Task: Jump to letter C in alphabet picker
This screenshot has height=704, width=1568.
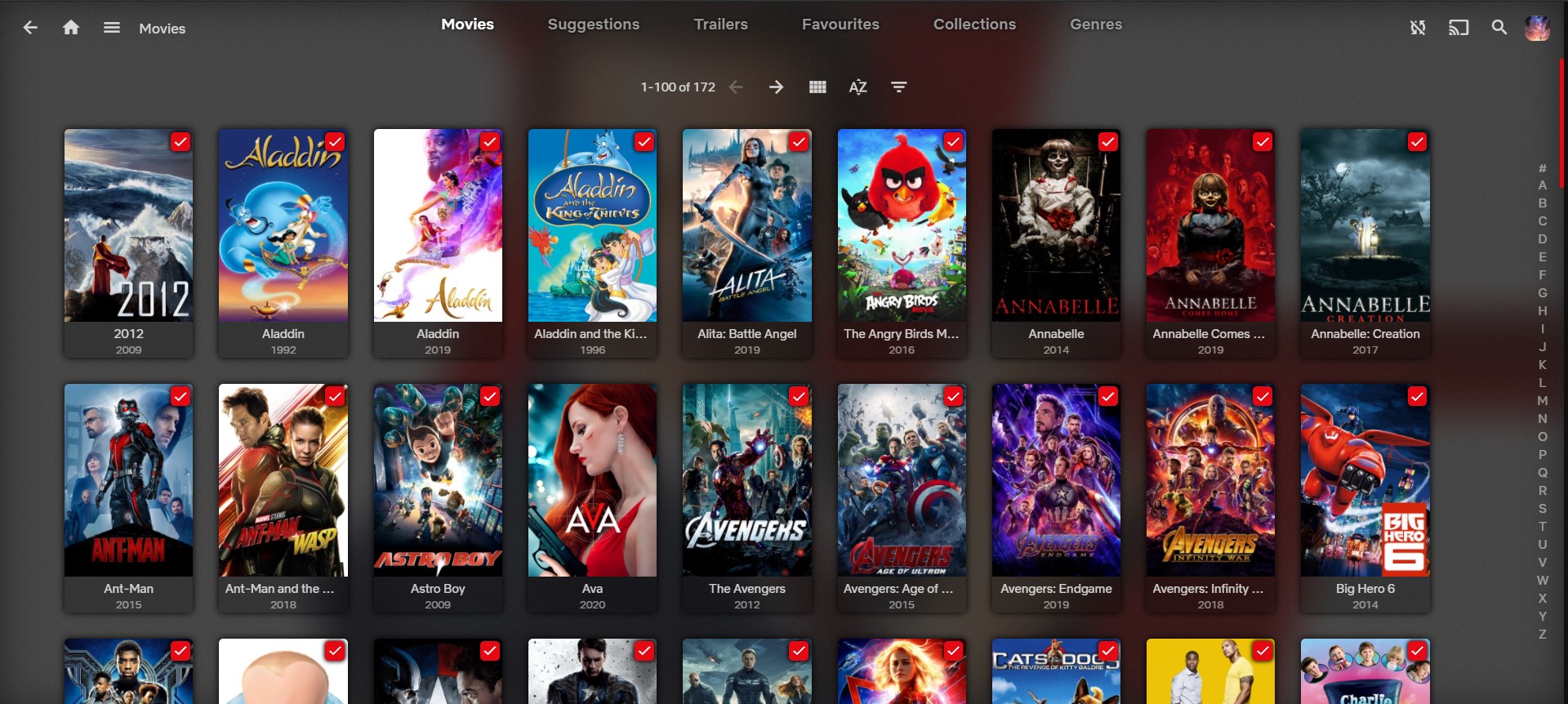Action: (x=1543, y=221)
